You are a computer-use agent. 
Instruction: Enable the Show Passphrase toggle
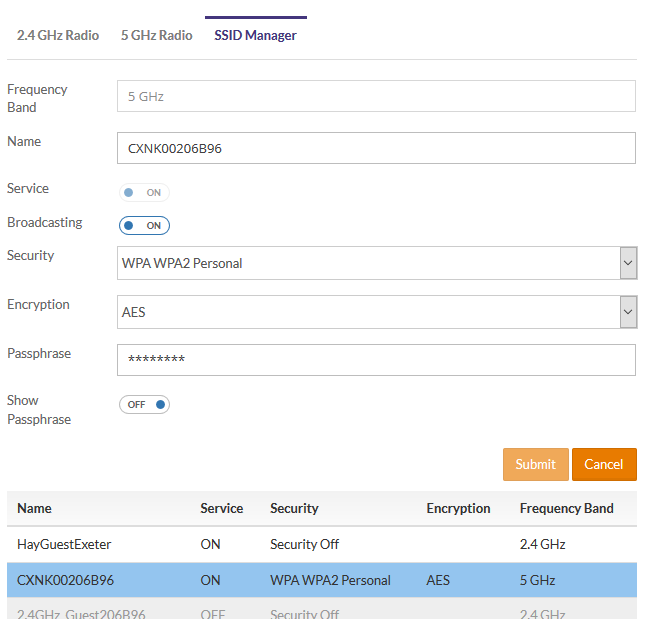coord(144,405)
